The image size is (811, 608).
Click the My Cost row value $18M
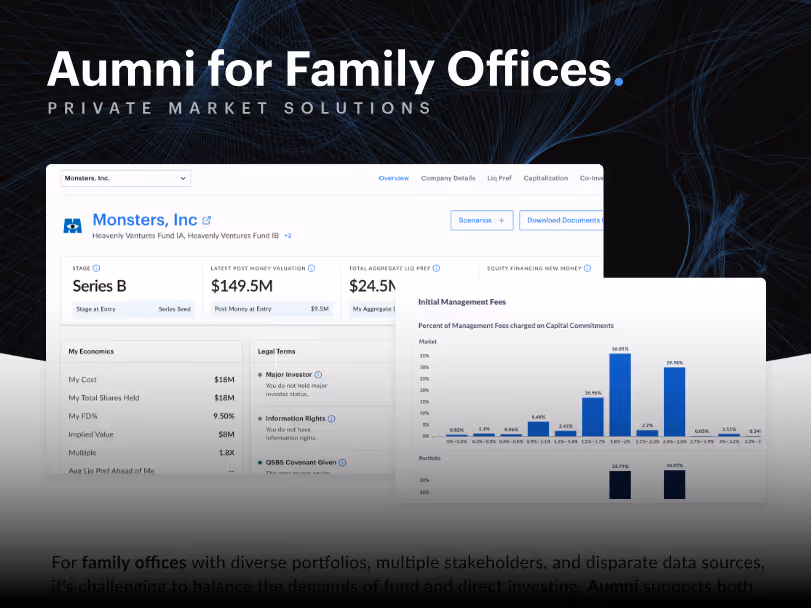224,379
